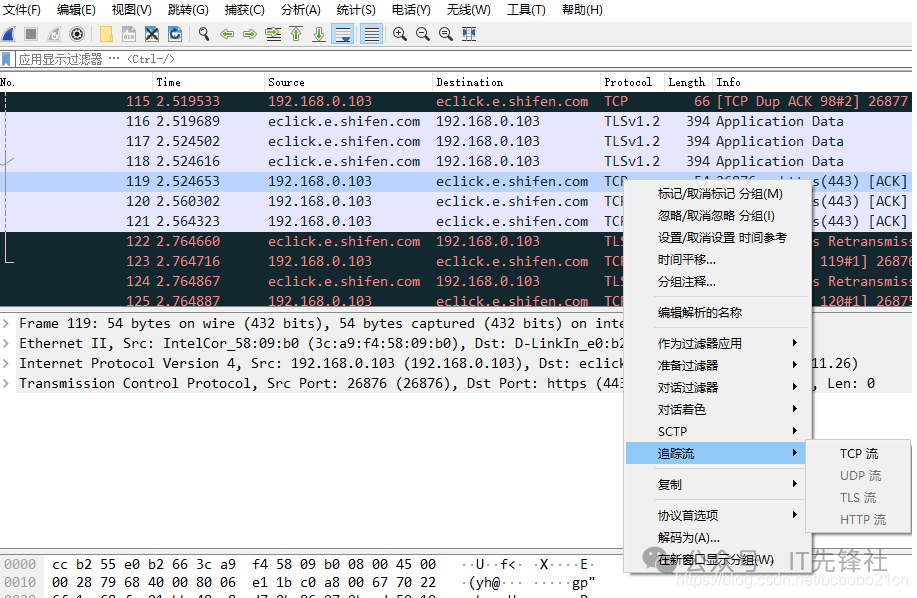This screenshot has width=917, height=598.
Task: Open capture options gear icon
Action: click(x=76, y=34)
